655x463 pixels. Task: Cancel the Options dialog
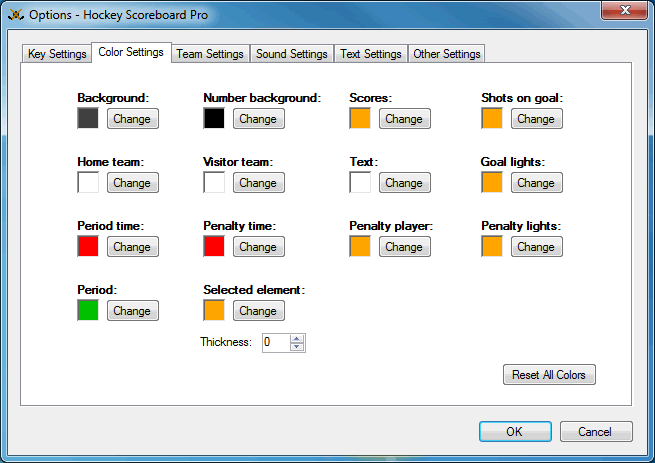pyautogui.click(x=596, y=431)
